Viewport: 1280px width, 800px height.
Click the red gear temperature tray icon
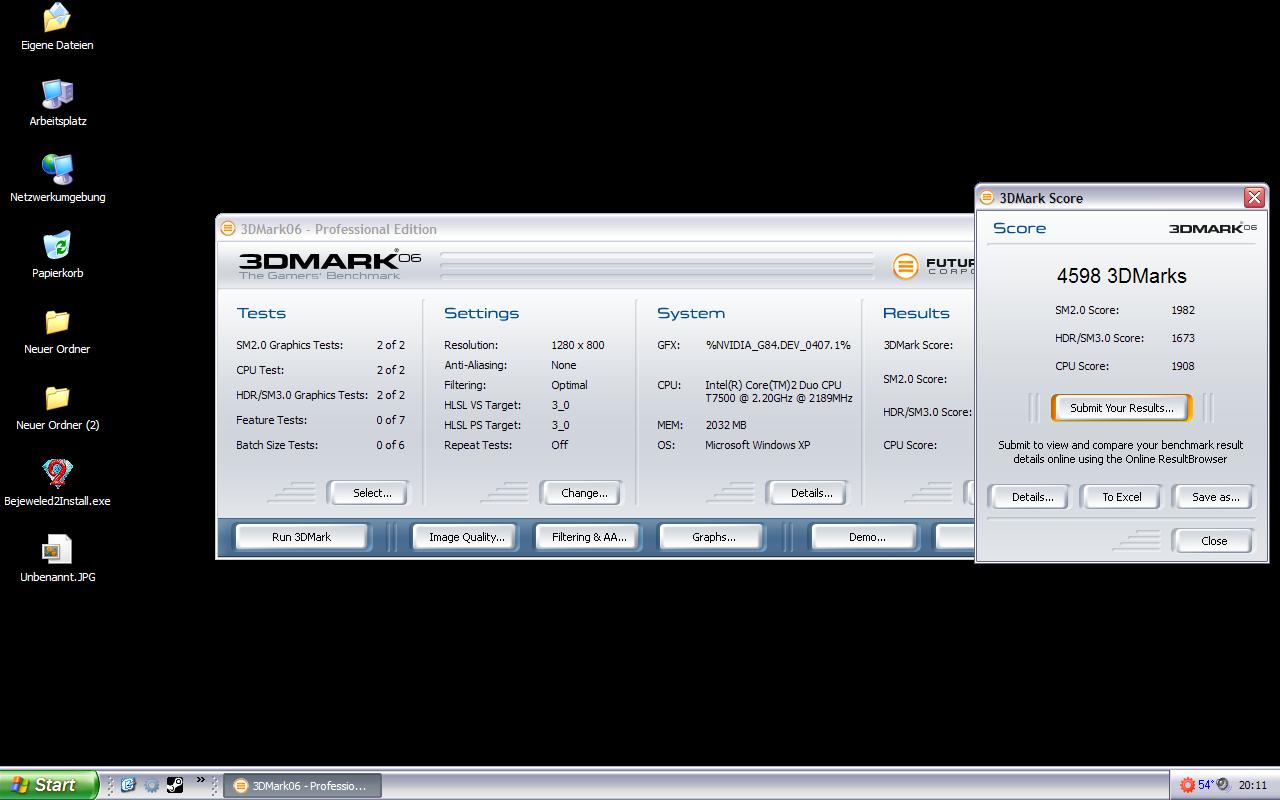[x=1187, y=785]
